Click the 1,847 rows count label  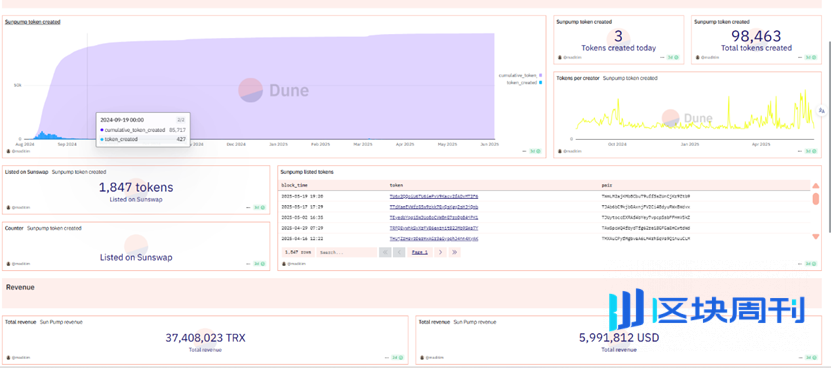pos(298,252)
